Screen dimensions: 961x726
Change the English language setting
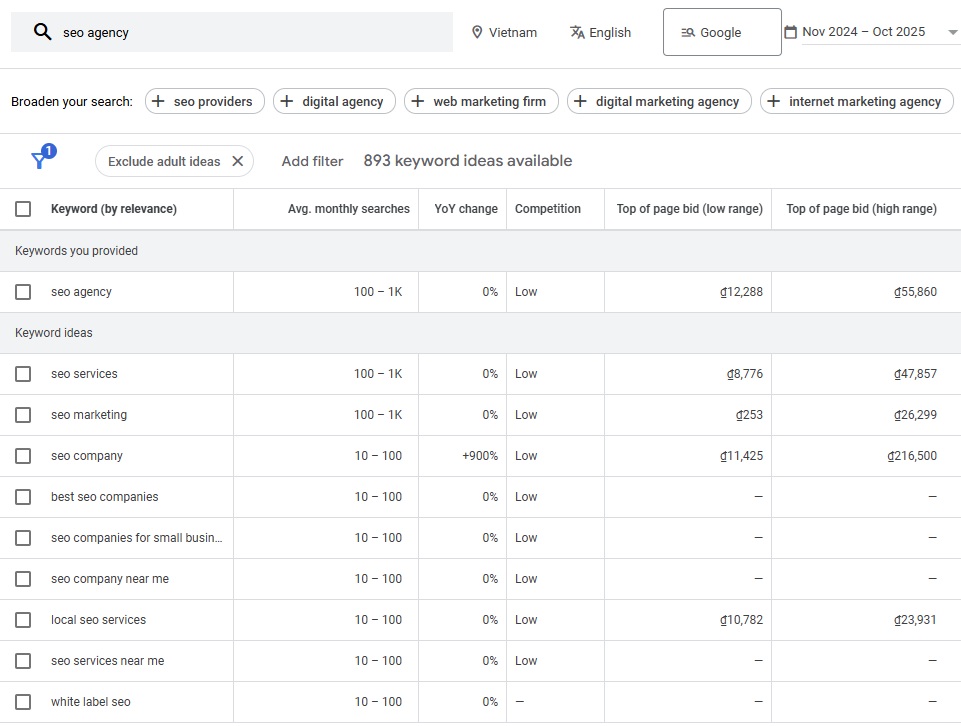pyautogui.click(x=600, y=32)
